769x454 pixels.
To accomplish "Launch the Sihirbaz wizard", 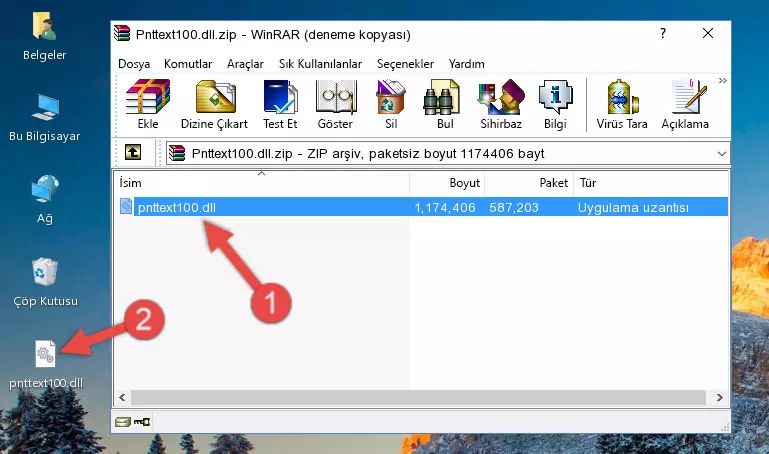I will click(501, 104).
